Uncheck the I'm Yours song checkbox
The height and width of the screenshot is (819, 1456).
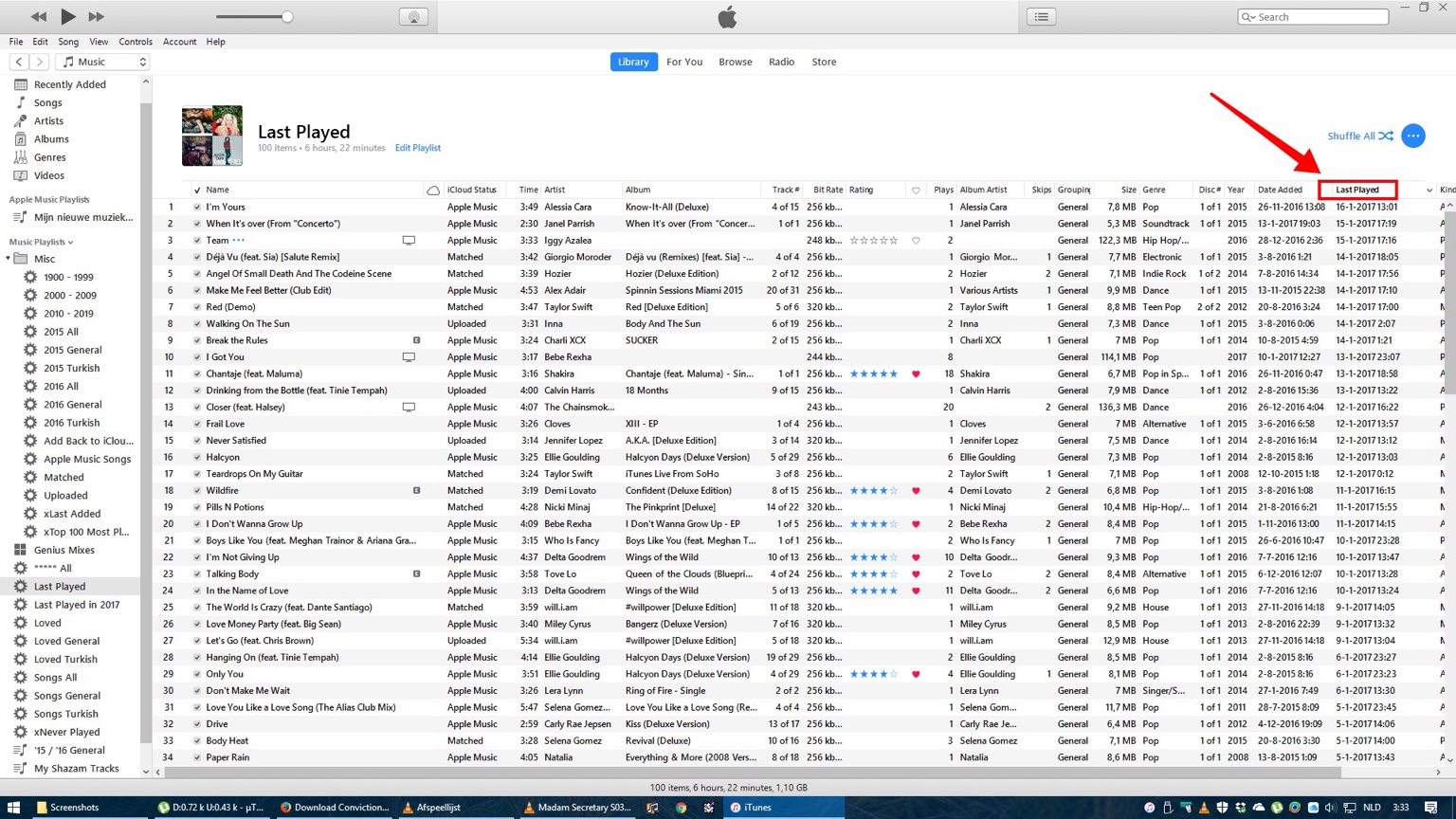[x=197, y=208]
